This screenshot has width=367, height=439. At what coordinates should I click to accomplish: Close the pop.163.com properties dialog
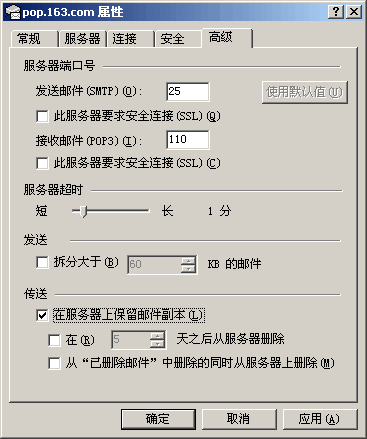click(x=354, y=12)
